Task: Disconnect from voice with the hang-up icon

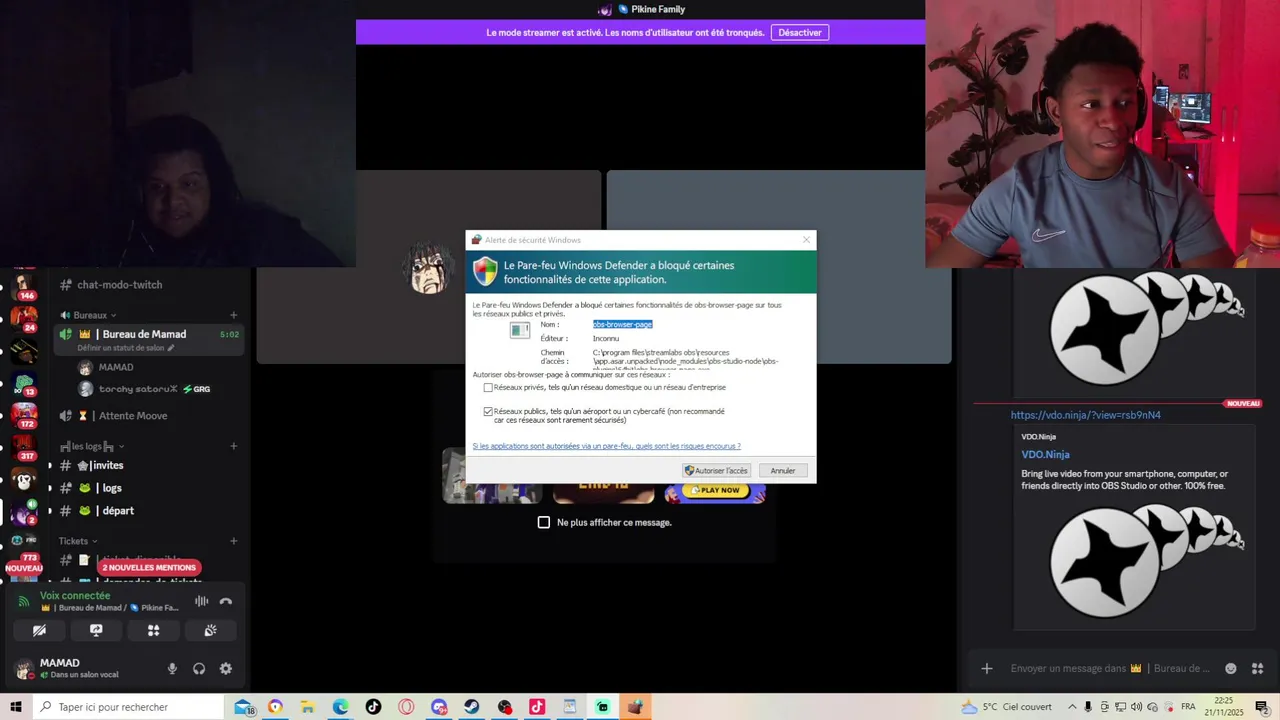Action: point(226,601)
